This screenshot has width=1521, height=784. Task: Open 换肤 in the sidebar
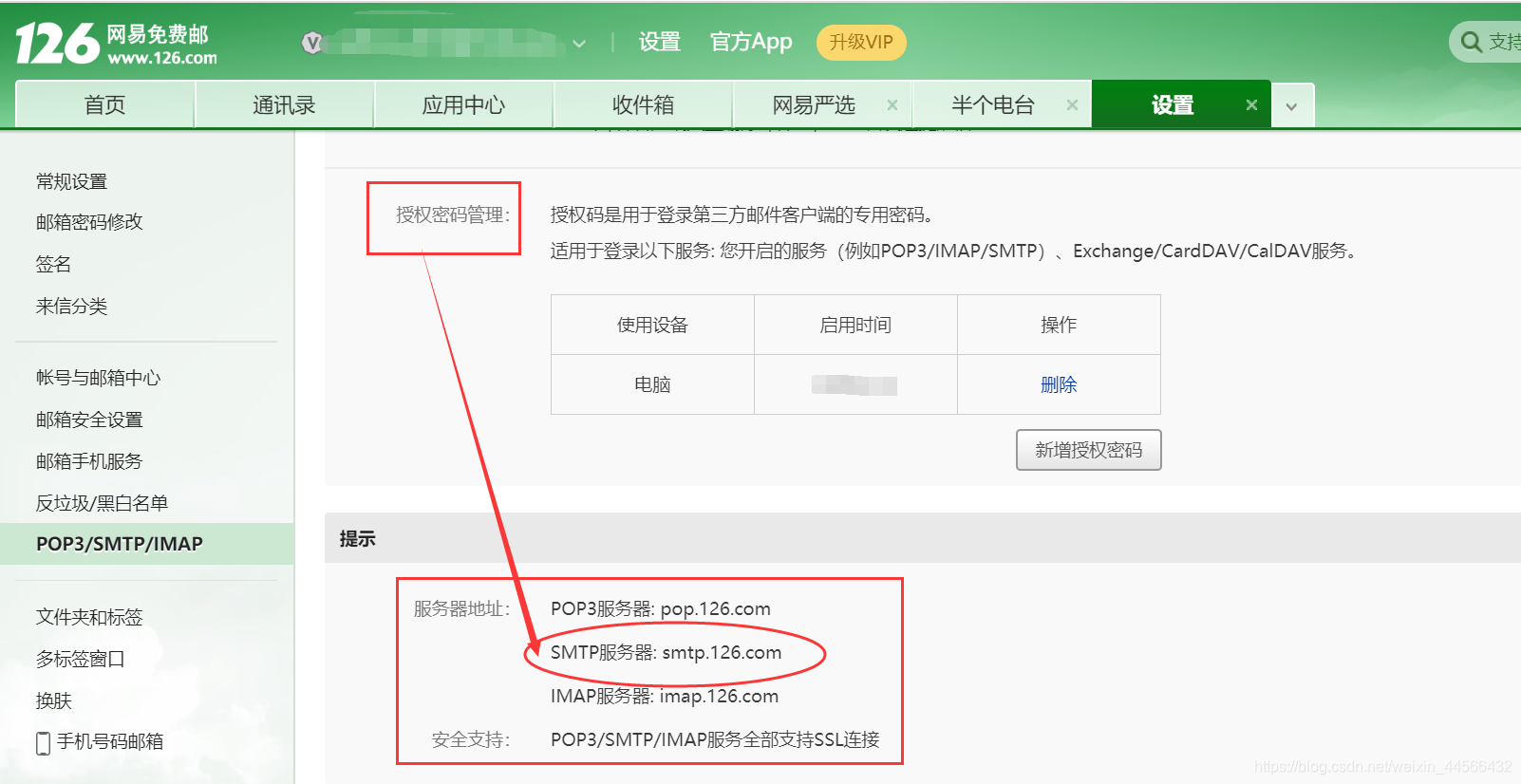point(53,700)
